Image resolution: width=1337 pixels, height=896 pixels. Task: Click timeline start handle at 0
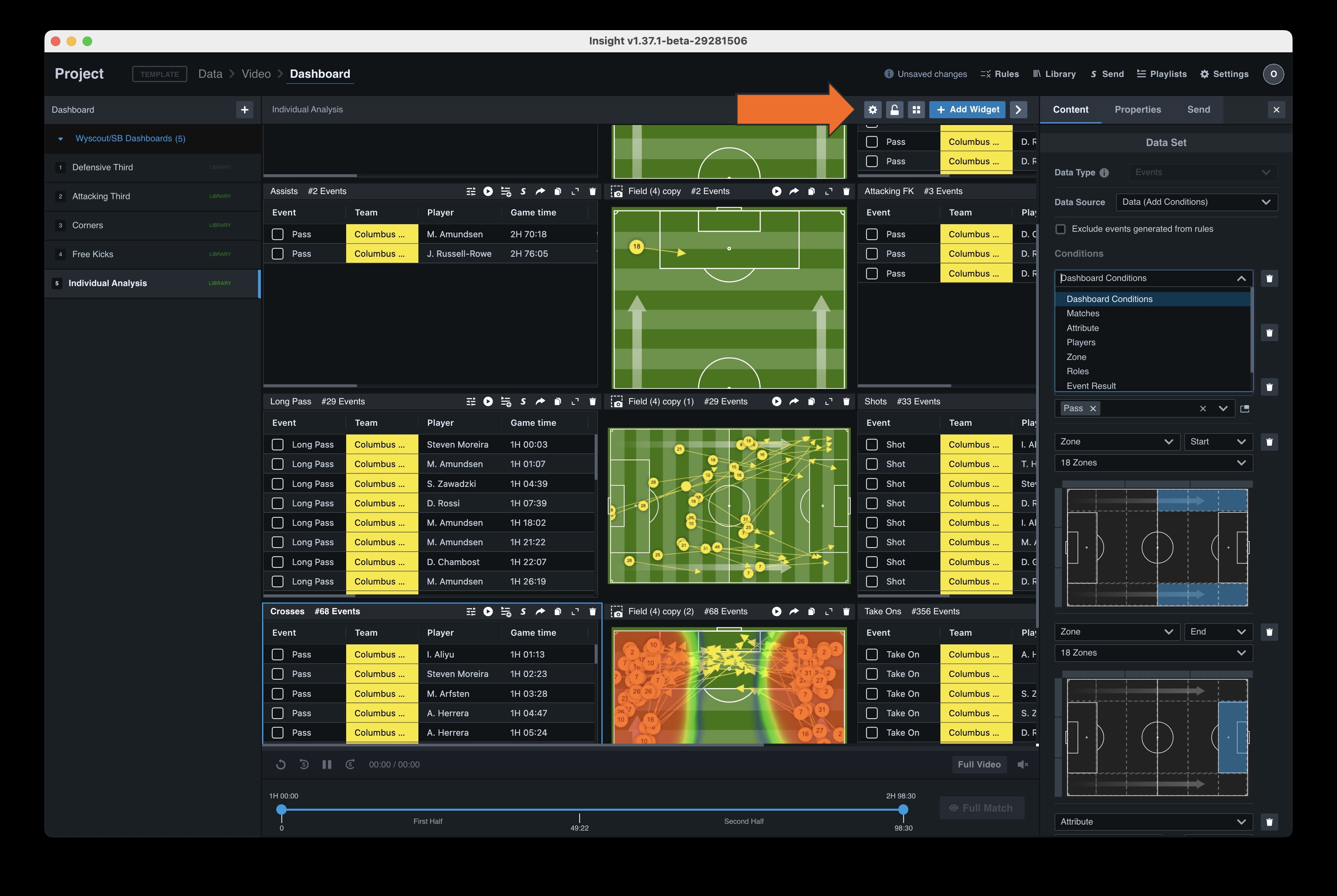tap(281, 810)
